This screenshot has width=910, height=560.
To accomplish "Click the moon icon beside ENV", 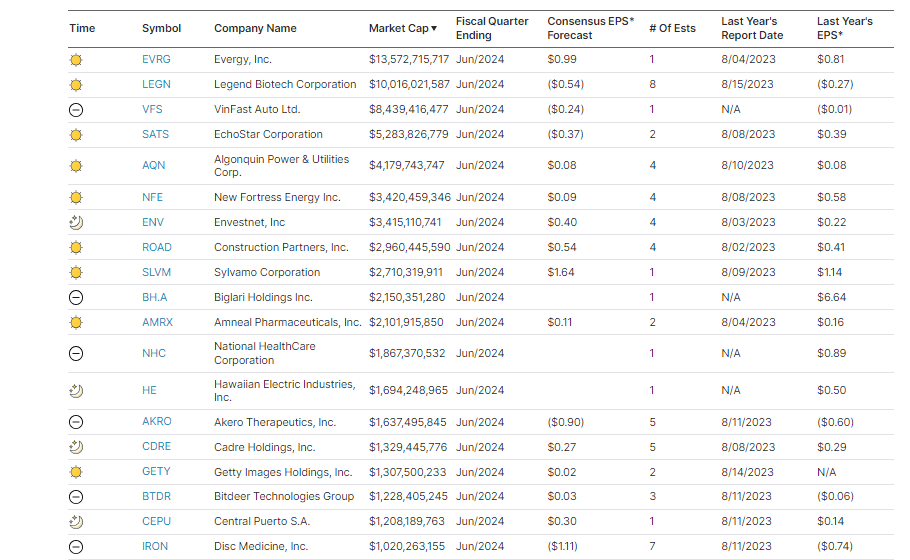I will [77, 222].
